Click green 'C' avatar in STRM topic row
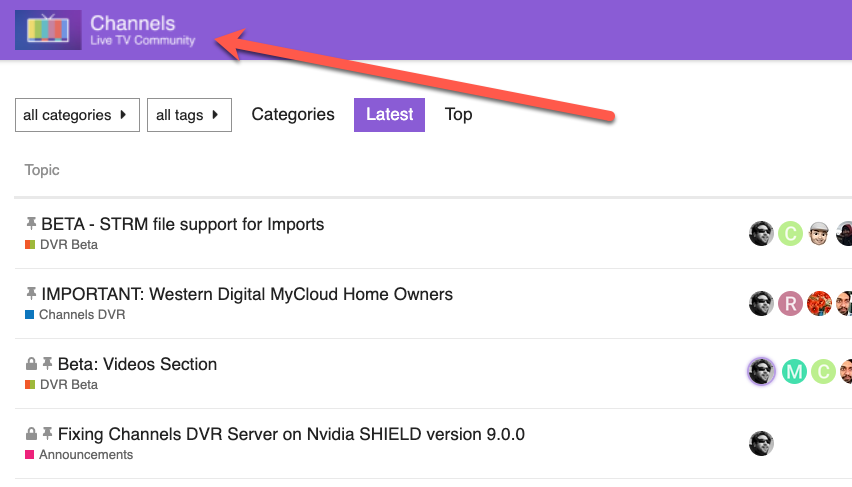852x487 pixels. 791,233
